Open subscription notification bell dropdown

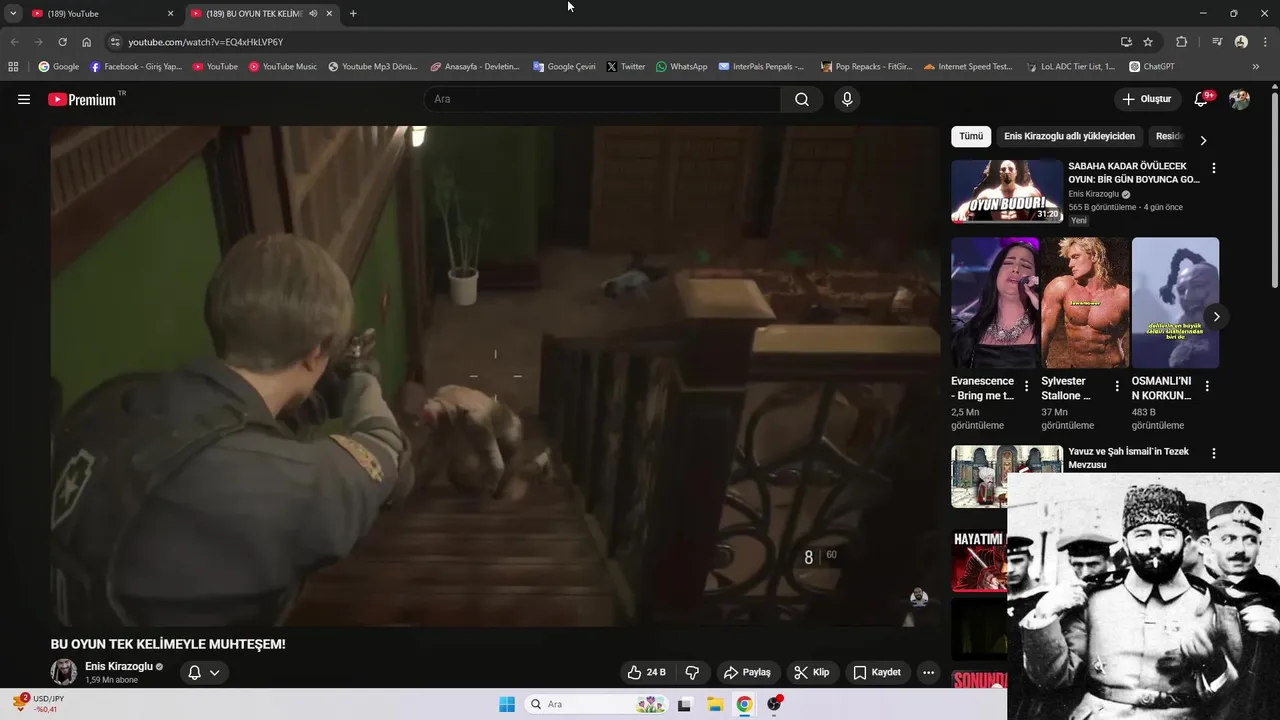(204, 672)
